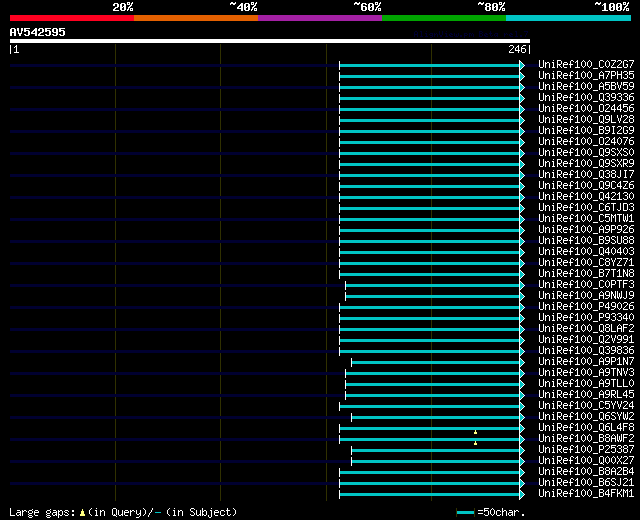Click the yellow query-gap icon in the legend
Screen dimensions: 640x520
pos(82,513)
